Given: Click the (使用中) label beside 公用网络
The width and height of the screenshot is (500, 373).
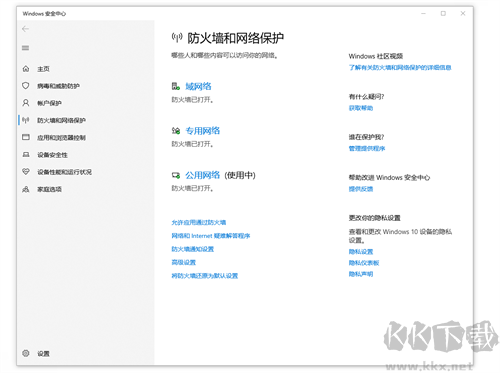Looking at the screenshot, I should 240,175.
